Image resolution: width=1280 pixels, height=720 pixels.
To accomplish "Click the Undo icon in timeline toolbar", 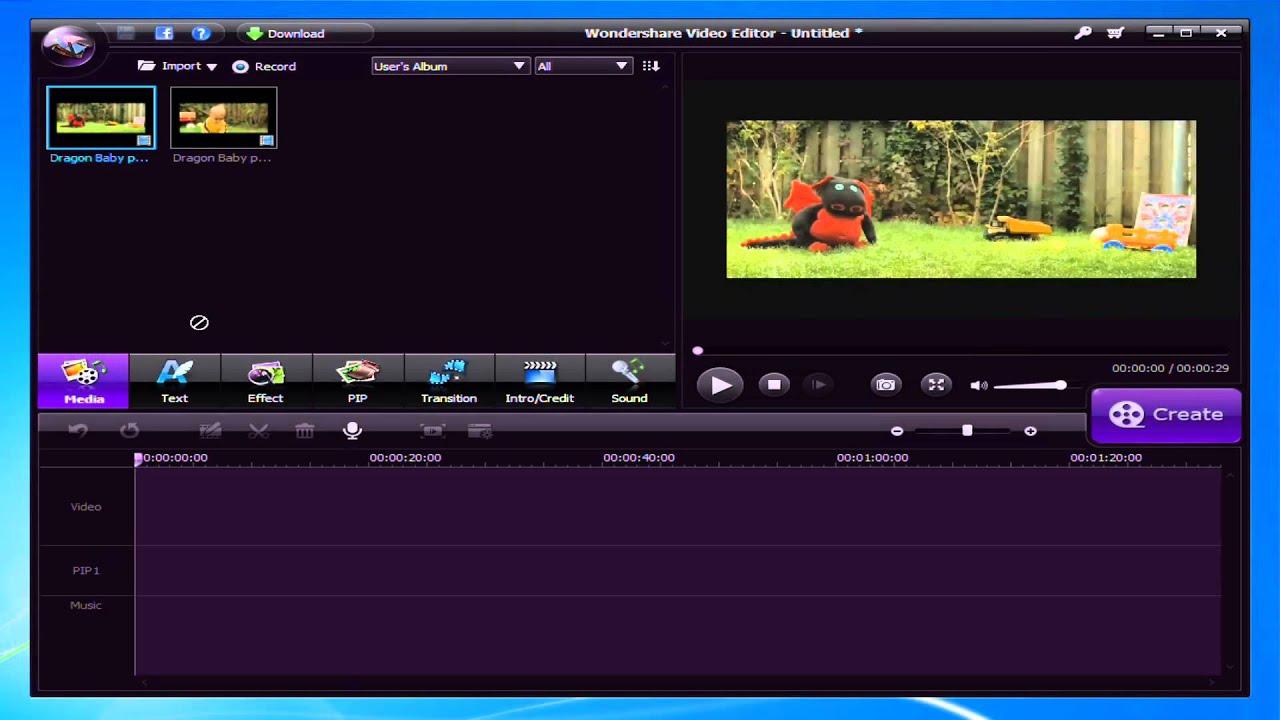I will [78, 431].
